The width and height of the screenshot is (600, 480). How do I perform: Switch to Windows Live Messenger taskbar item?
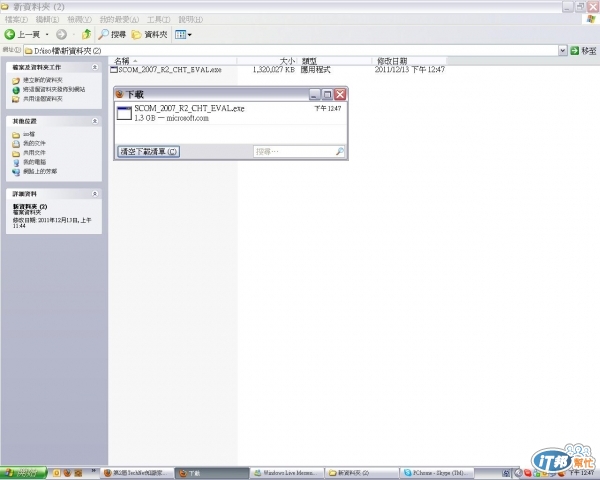286,473
